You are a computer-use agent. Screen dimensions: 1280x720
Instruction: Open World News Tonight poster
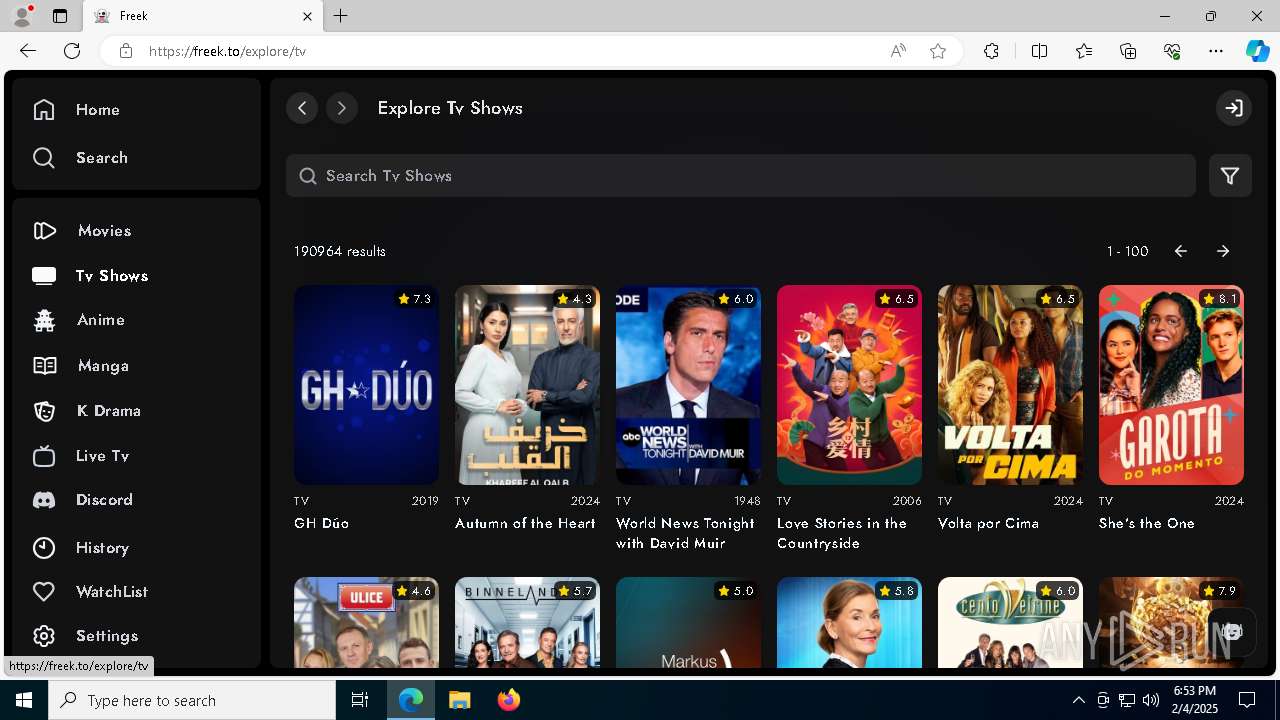[688, 385]
